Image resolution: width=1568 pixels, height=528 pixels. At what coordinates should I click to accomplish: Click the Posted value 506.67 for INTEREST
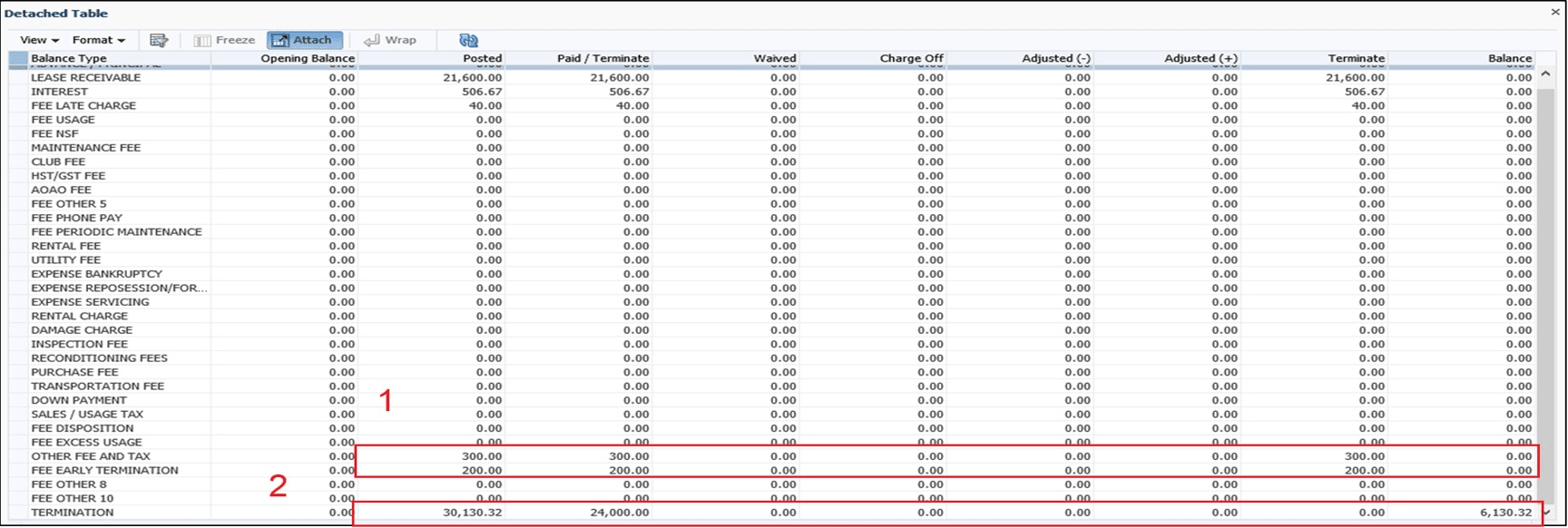[482, 92]
